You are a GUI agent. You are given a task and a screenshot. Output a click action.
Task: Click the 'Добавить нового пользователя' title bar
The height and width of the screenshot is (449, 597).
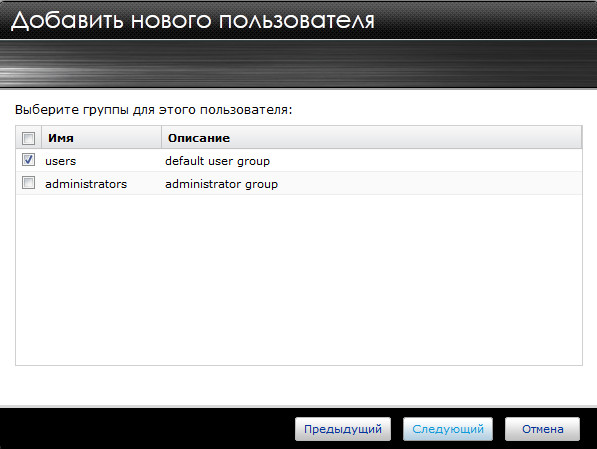(x=298, y=20)
